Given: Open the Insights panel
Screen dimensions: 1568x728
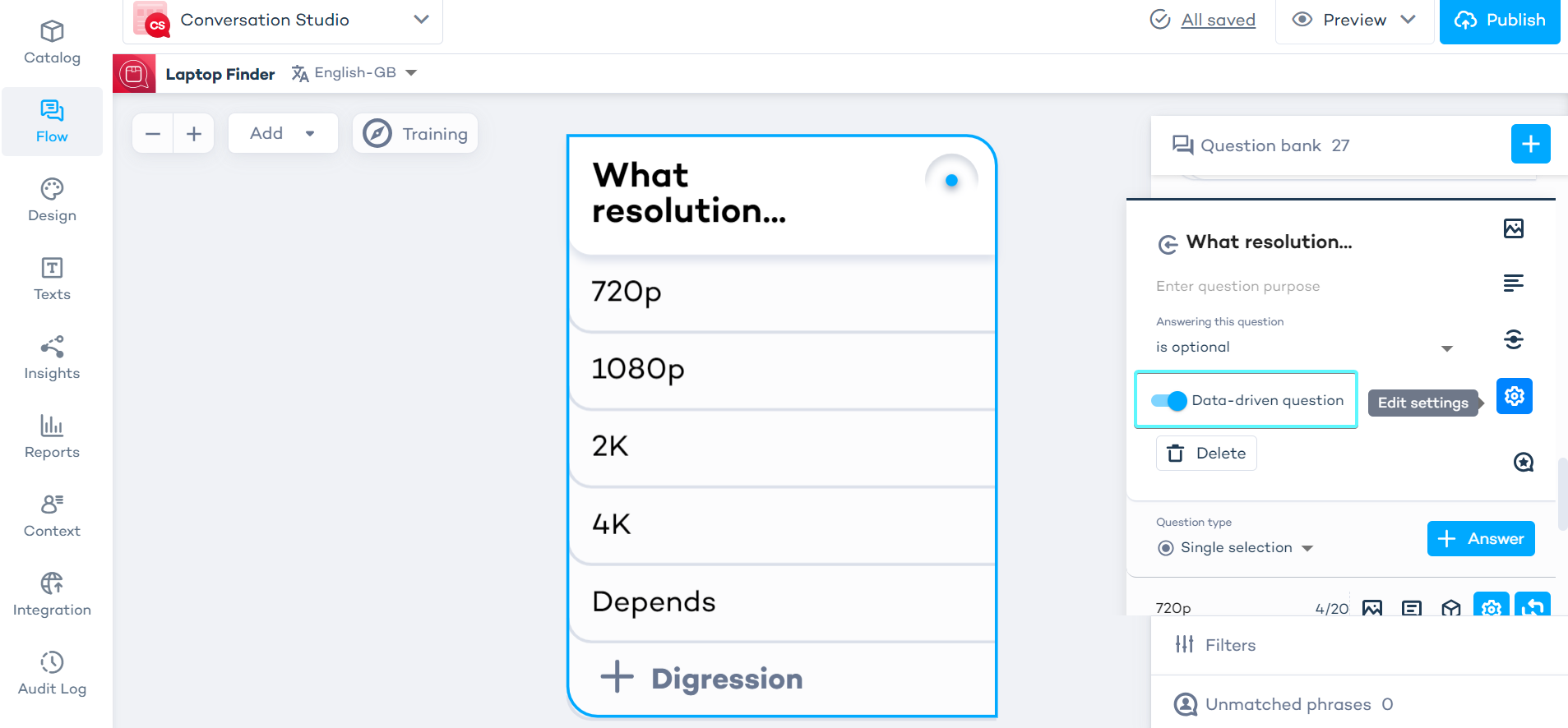Looking at the screenshot, I should pyautogui.click(x=51, y=357).
